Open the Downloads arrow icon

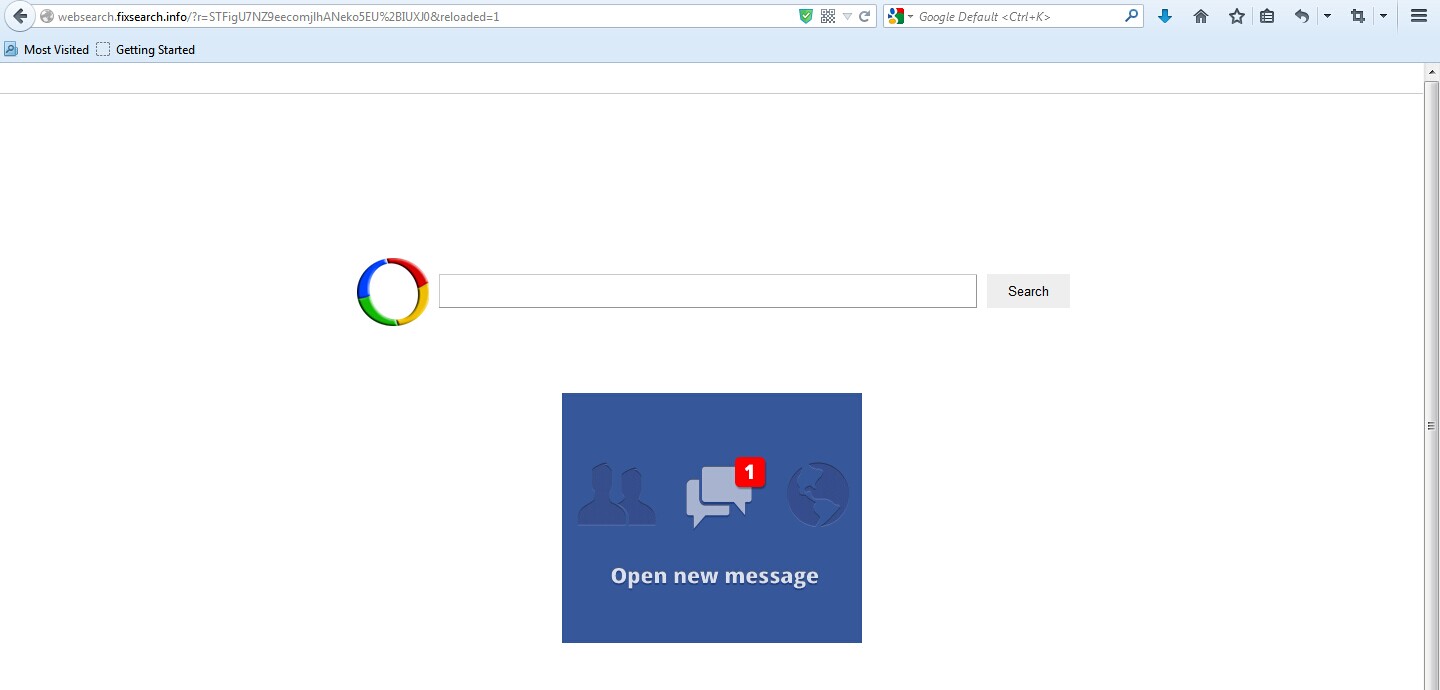point(1165,16)
